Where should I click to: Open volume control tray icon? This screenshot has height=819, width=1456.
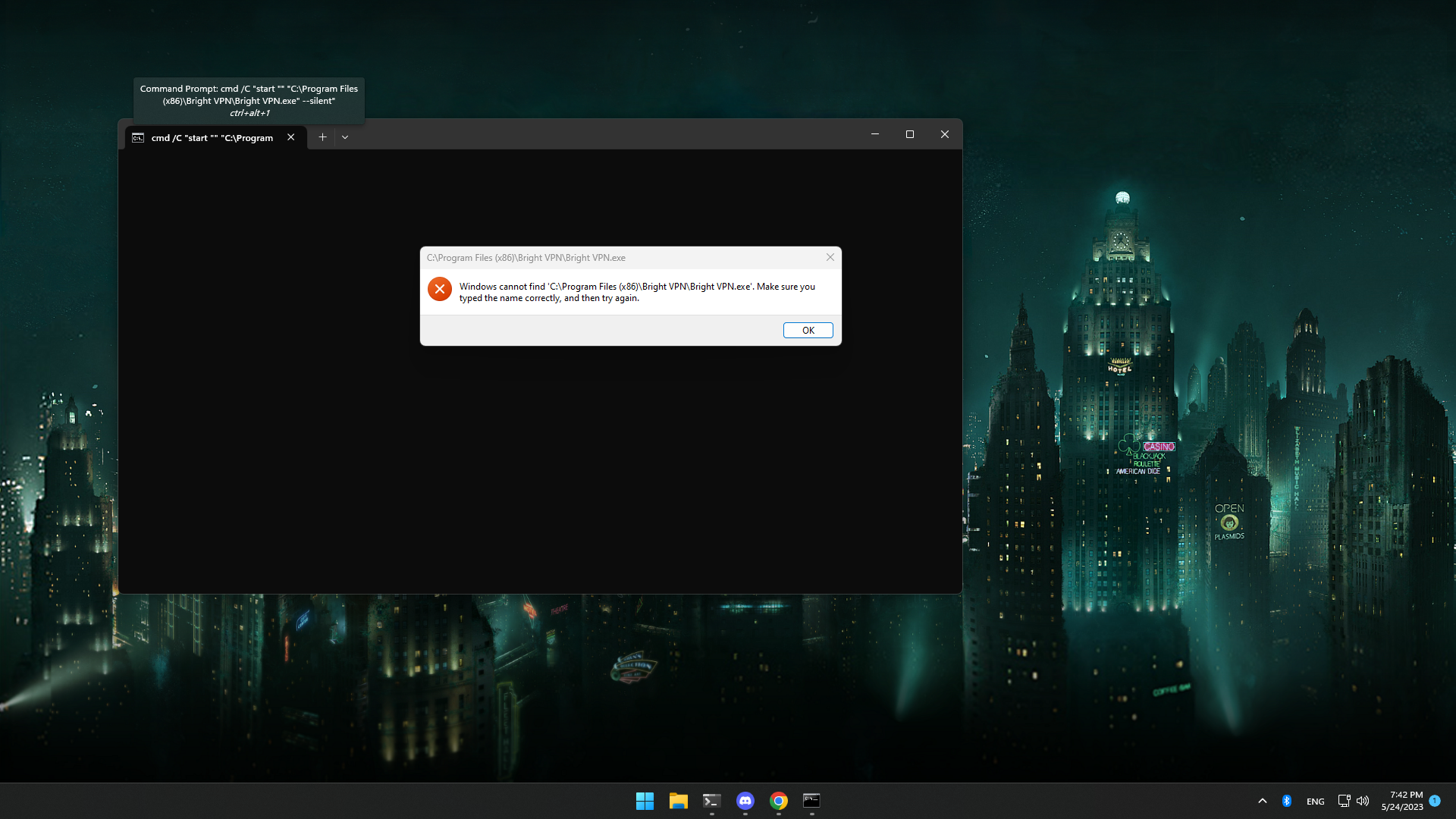(x=1363, y=801)
